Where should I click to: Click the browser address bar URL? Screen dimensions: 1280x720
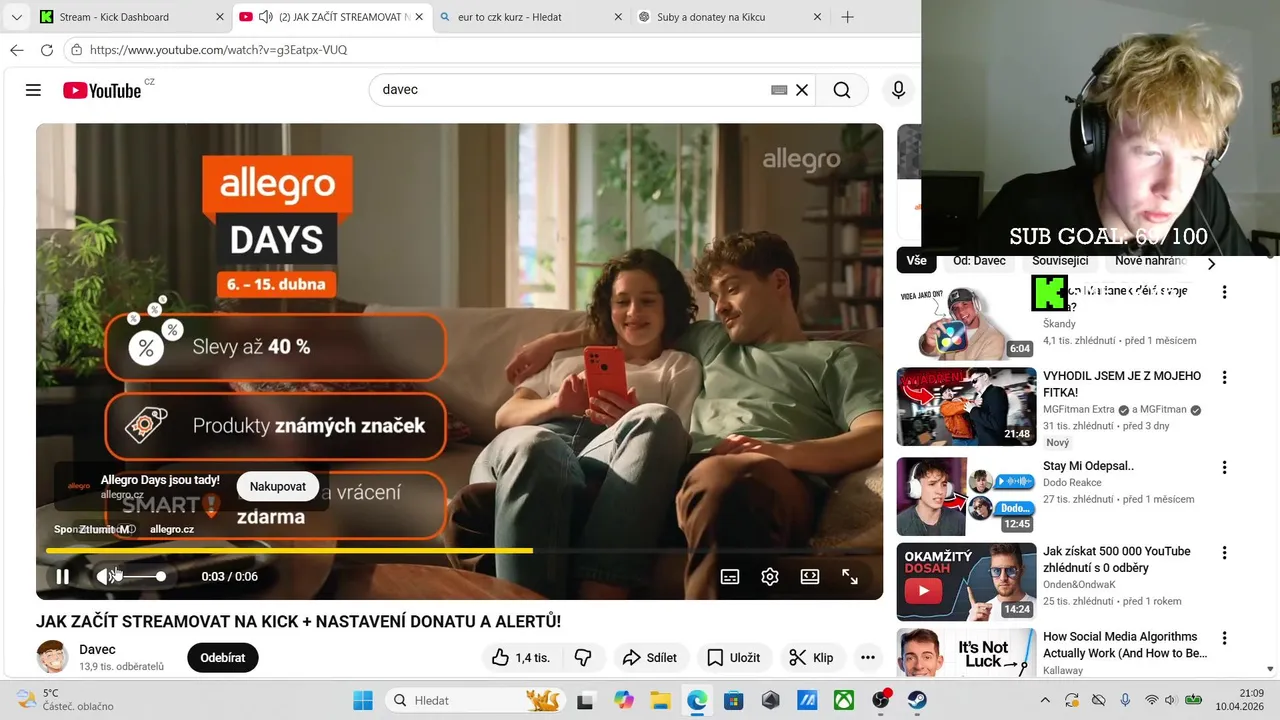point(218,50)
